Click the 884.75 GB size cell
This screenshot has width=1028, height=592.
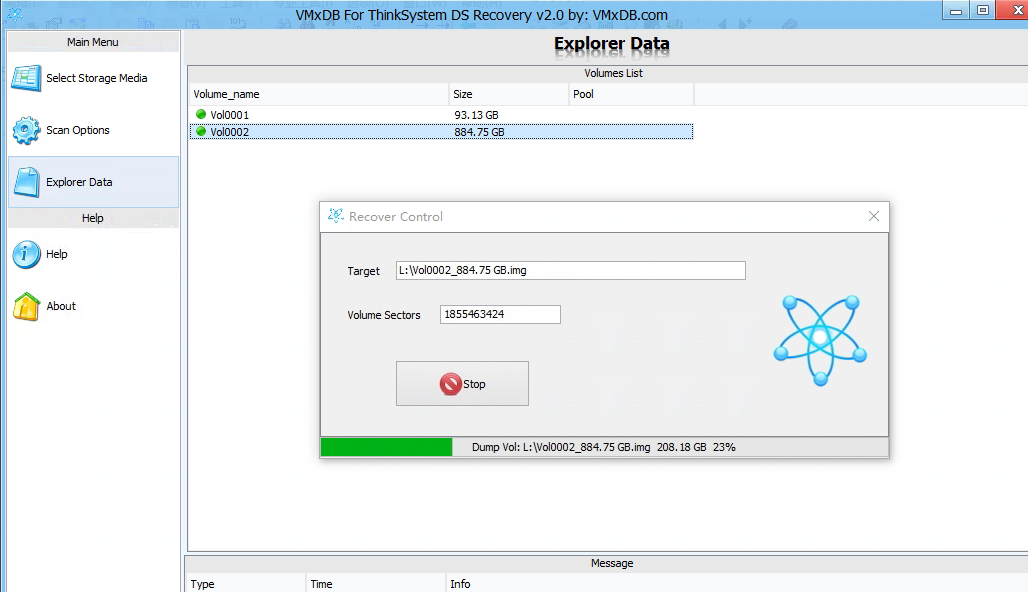[479, 132]
